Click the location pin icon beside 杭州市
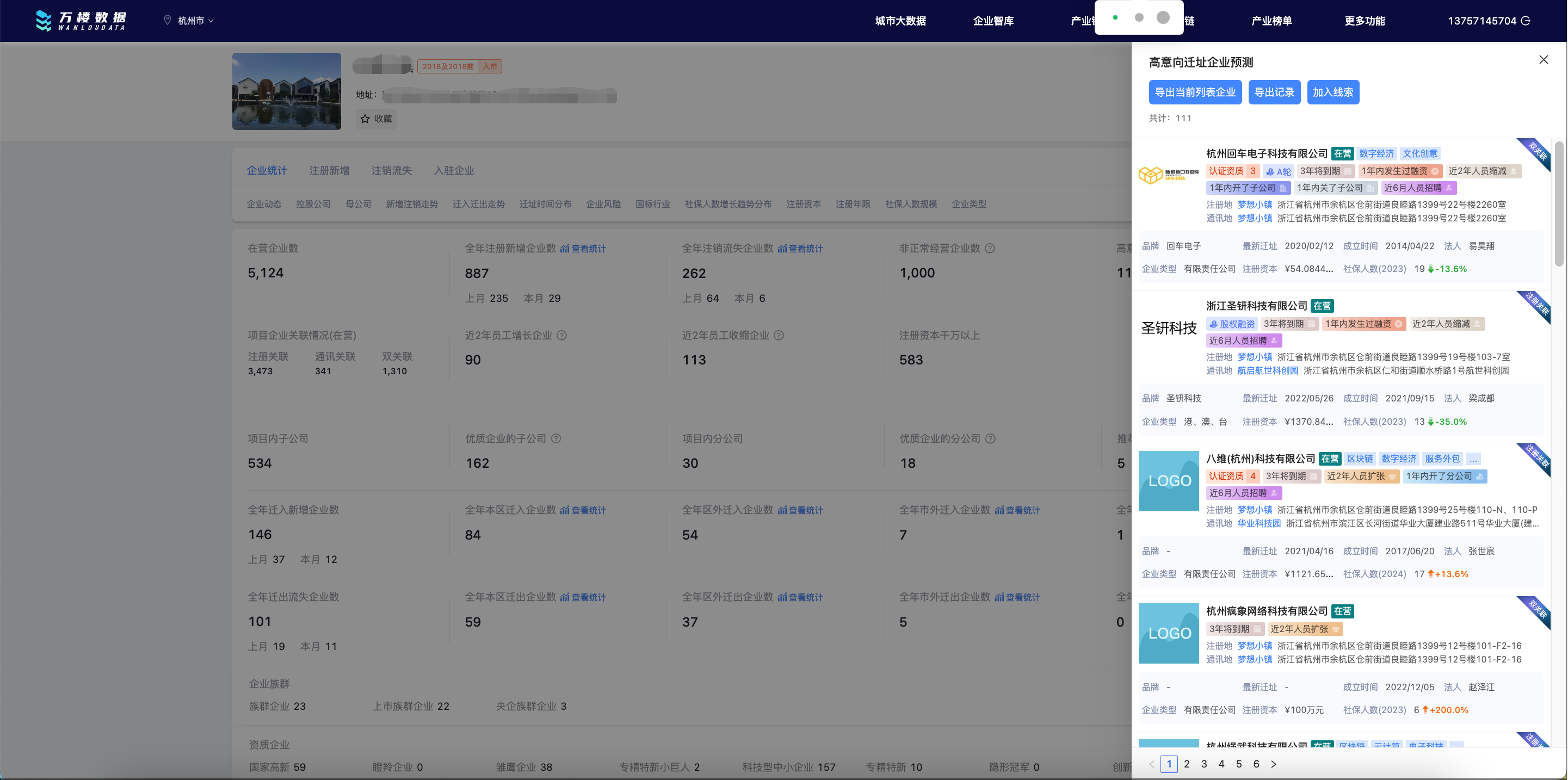The width and height of the screenshot is (1568, 780). [168, 20]
